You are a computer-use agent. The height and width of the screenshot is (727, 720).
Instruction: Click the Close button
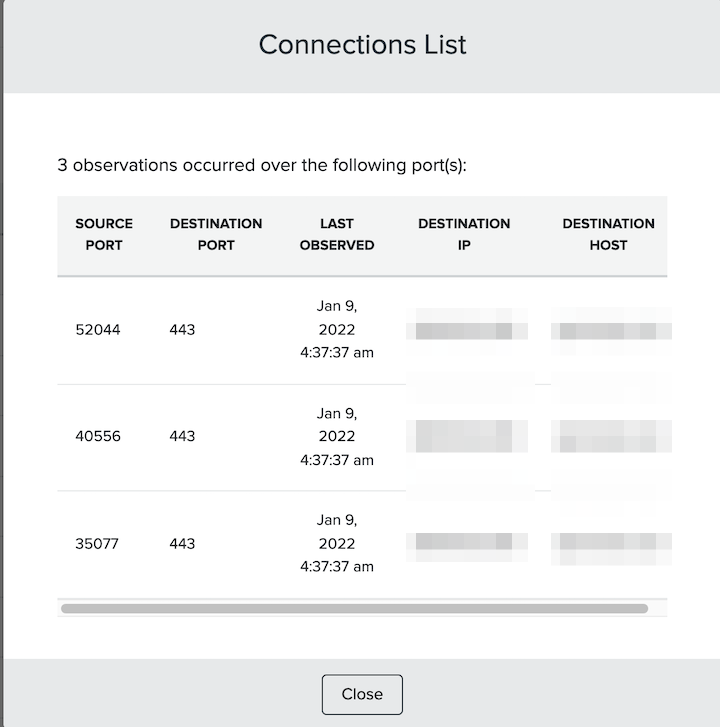click(362, 694)
